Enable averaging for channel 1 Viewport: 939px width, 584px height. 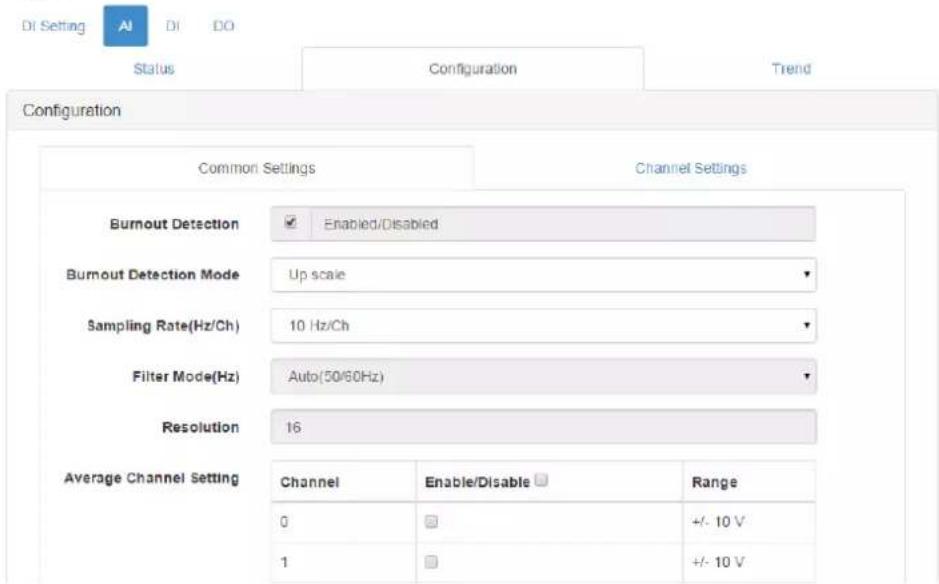[x=431, y=562]
